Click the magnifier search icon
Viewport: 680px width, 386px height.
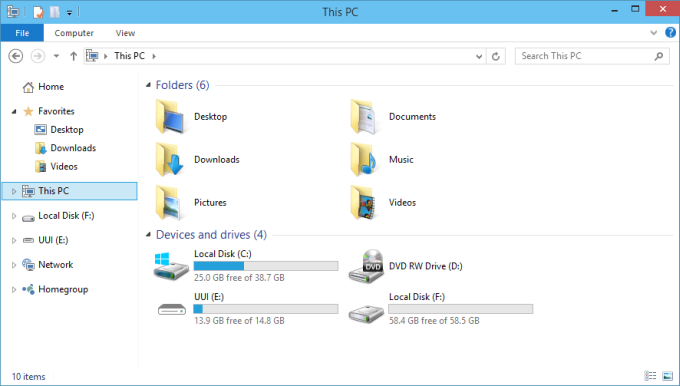[x=659, y=56]
